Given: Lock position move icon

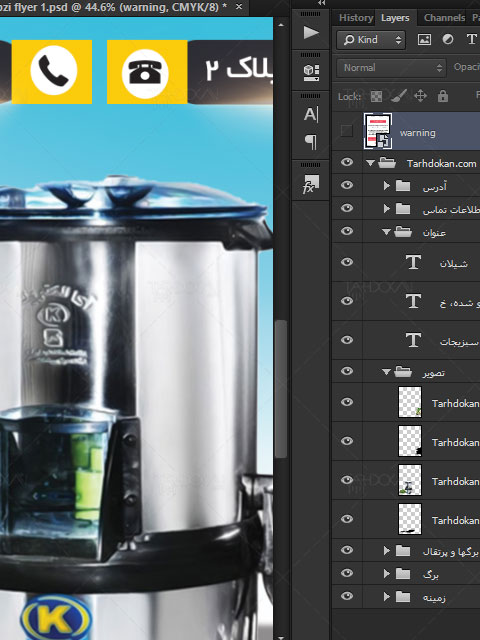Looking at the screenshot, I should click(x=420, y=96).
